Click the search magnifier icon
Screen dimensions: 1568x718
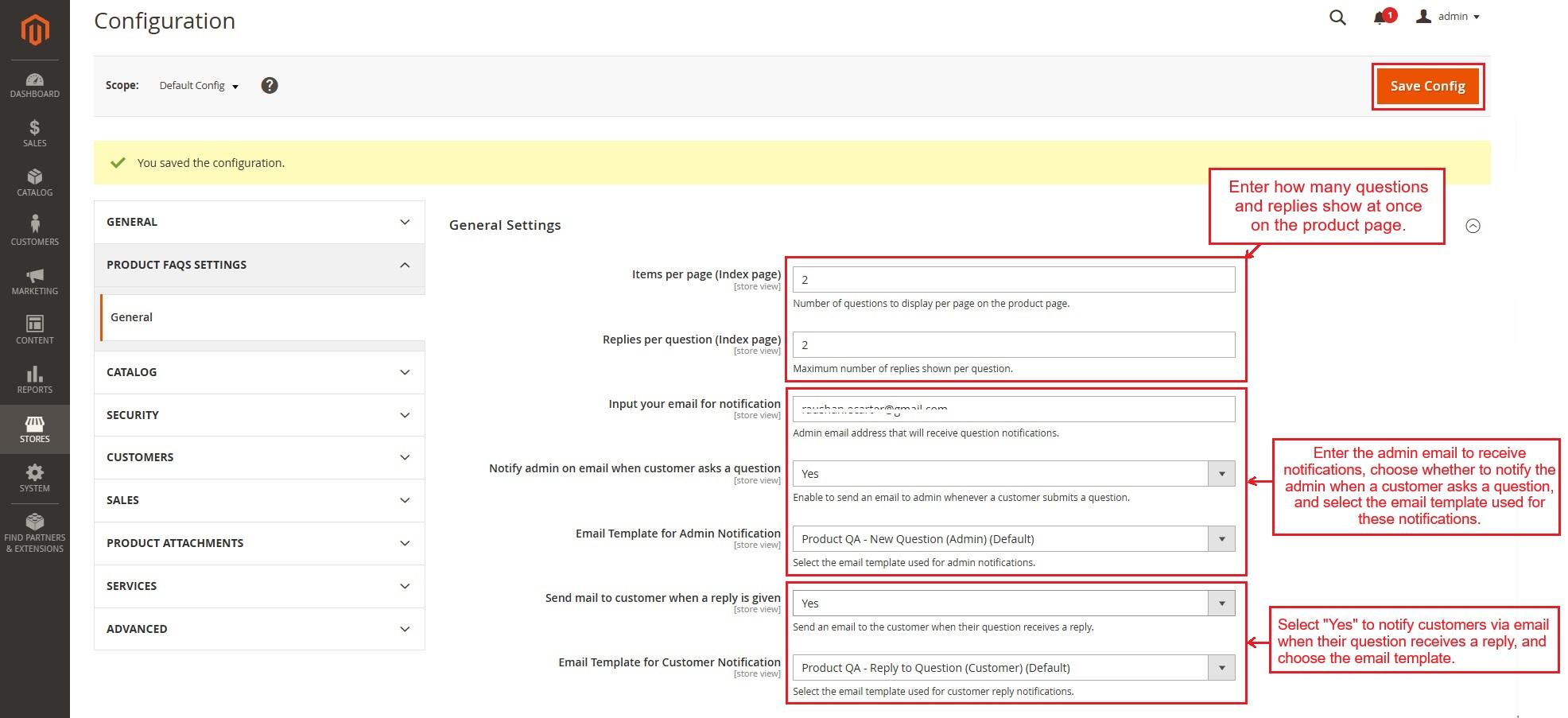coord(1337,17)
